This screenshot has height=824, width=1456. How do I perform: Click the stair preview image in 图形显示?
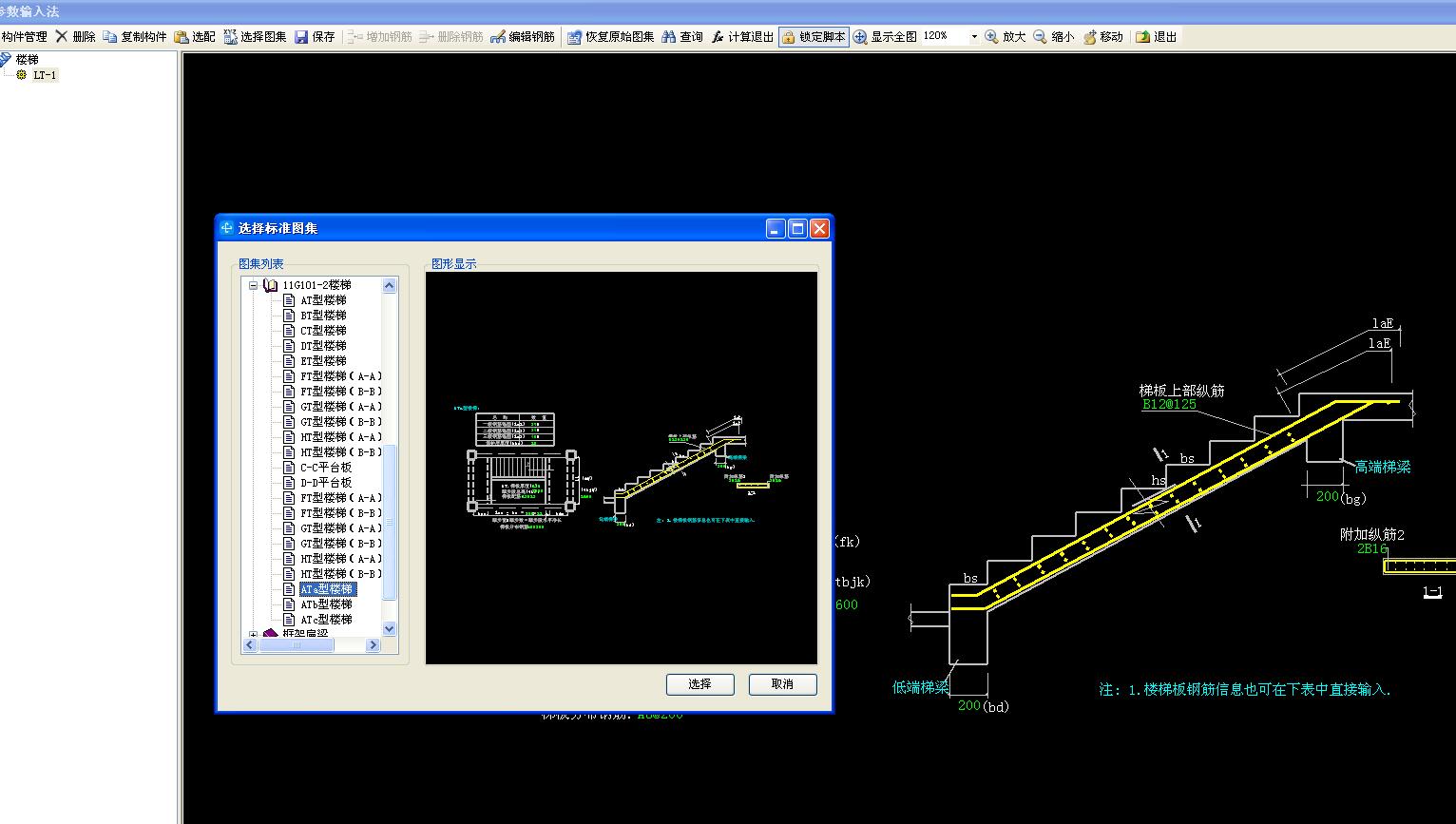(622, 469)
